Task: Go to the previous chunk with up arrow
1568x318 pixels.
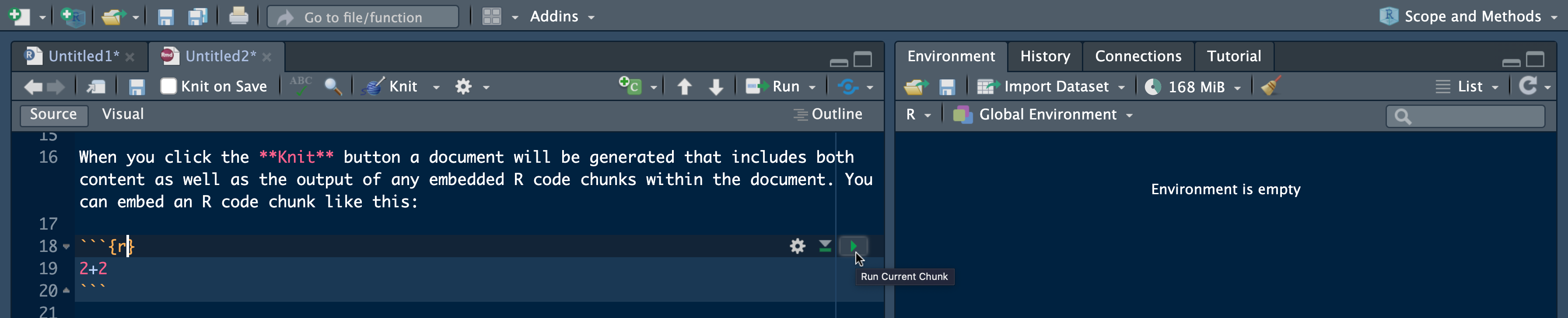Action: click(x=684, y=87)
